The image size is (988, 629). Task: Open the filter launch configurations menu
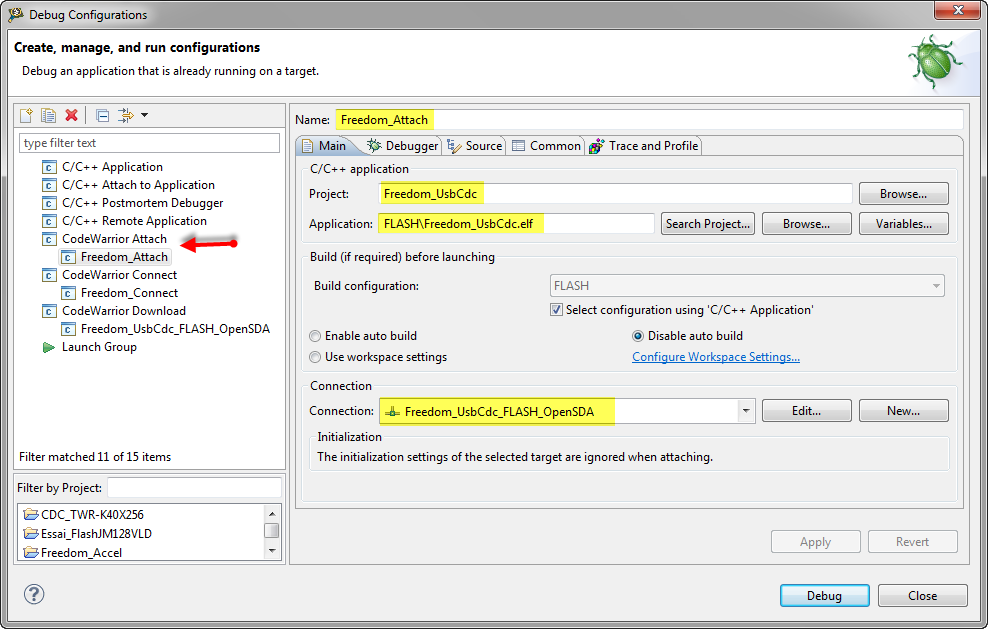tap(126, 114)
